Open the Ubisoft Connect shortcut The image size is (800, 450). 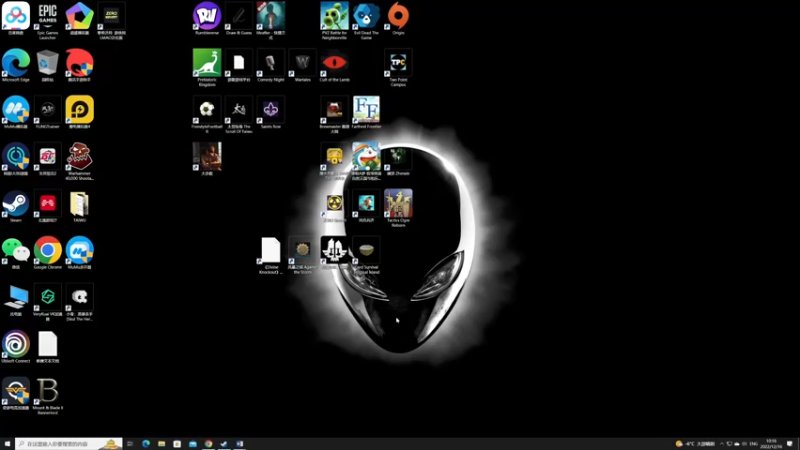click(x=16, y=344)
